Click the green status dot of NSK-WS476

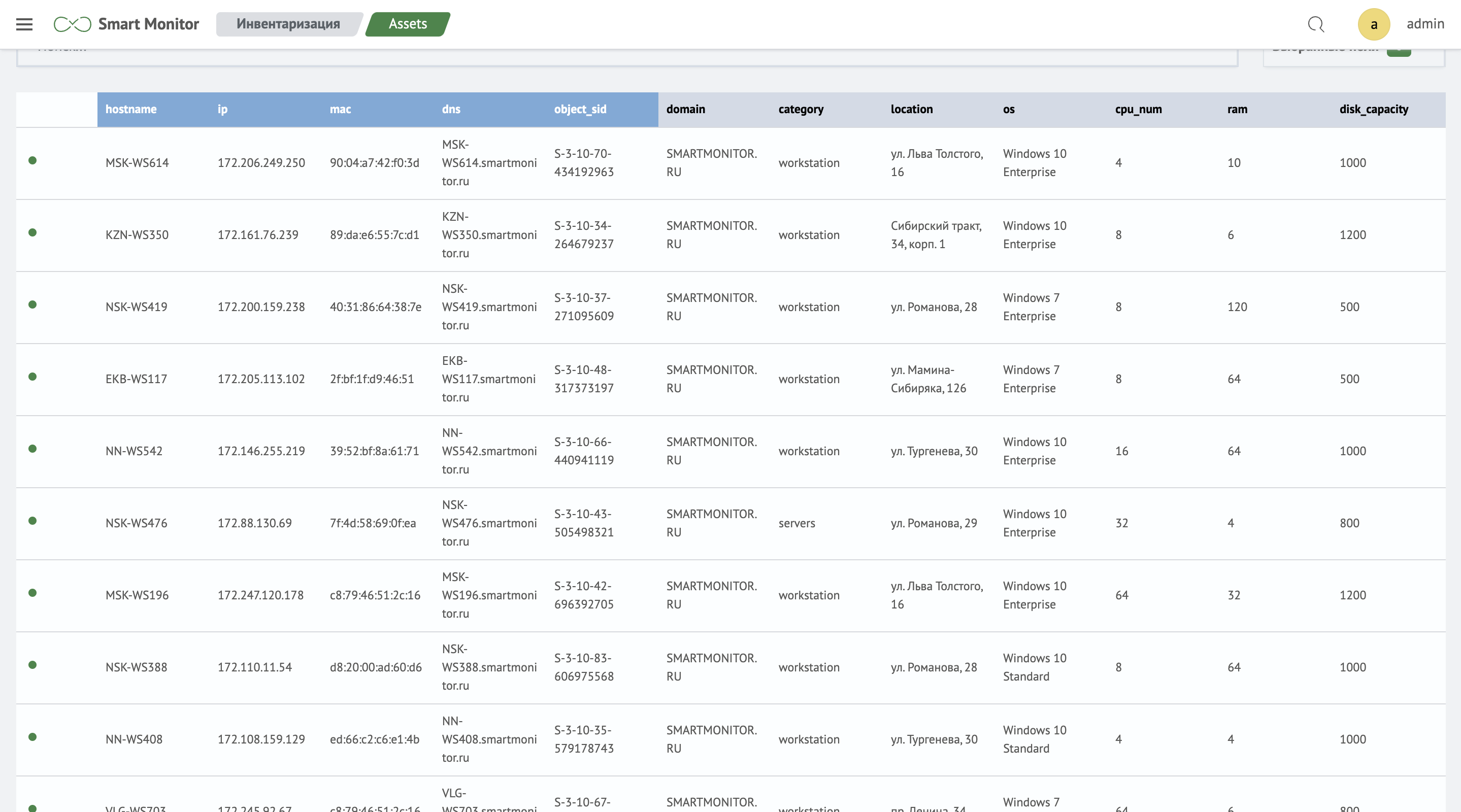pos(32,521)
